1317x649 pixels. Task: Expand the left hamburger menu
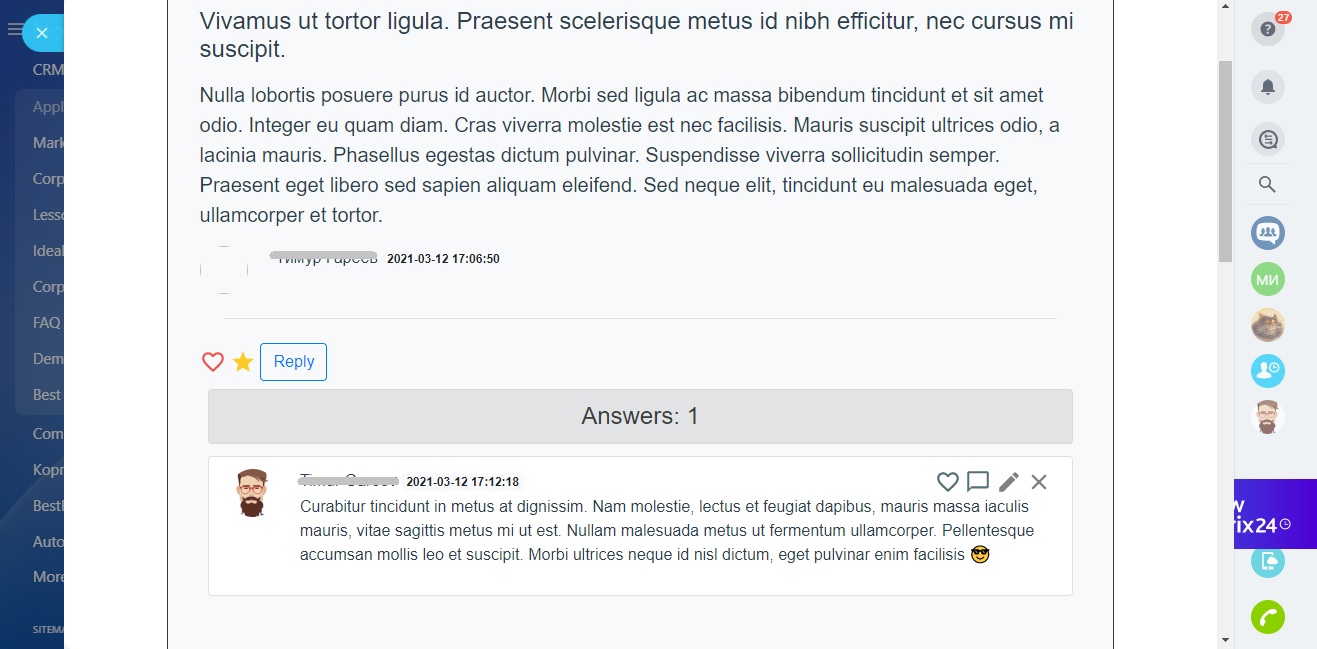pos(14,31)
